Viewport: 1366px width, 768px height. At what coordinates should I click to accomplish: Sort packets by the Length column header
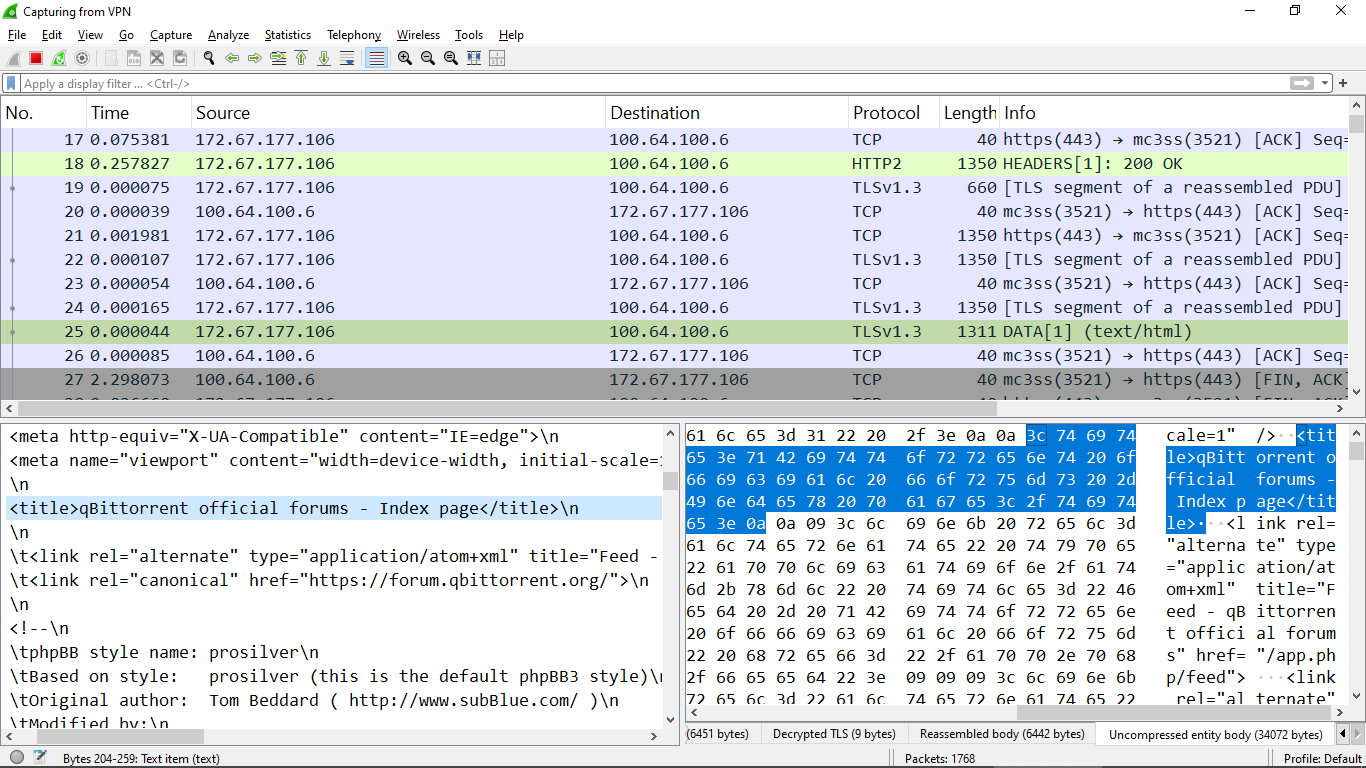(x=970, y=113)
